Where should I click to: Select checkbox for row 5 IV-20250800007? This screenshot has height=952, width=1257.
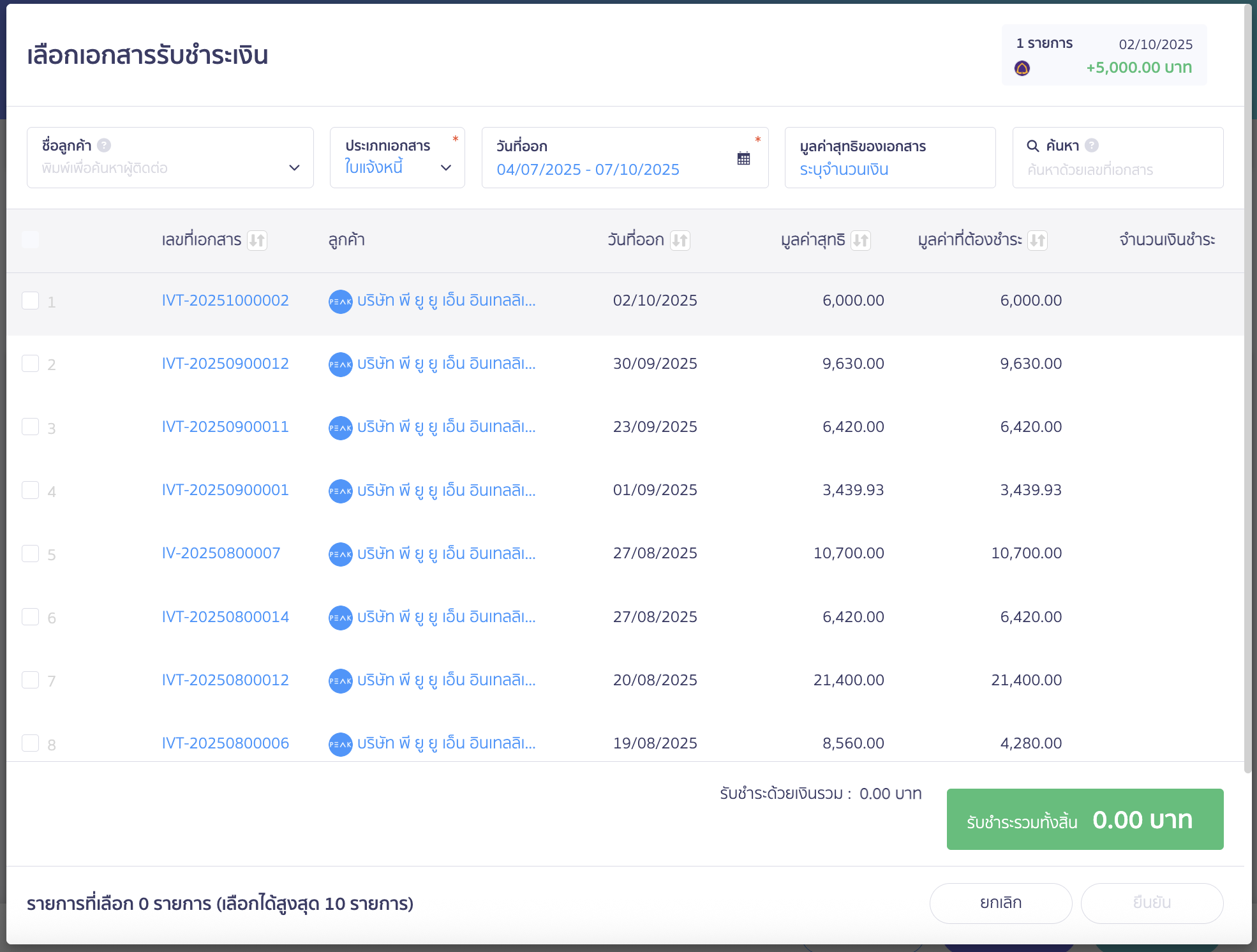[x=31, y=553]
